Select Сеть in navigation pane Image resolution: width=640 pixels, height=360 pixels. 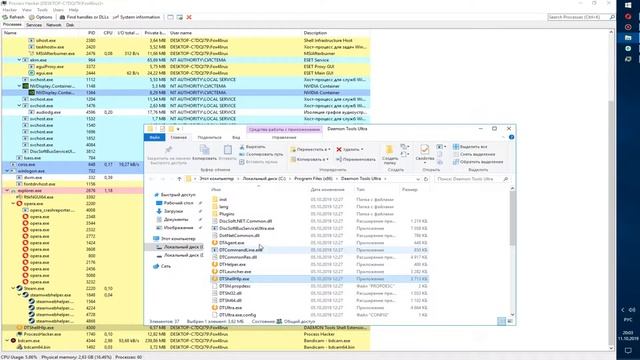(x=166, y=266)
